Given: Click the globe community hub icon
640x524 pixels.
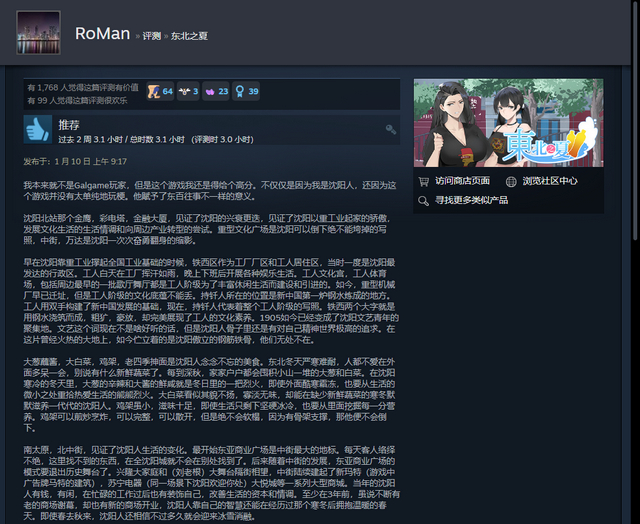Looking at the screenshot, I should pyautogui.click(x=511, y=182).
